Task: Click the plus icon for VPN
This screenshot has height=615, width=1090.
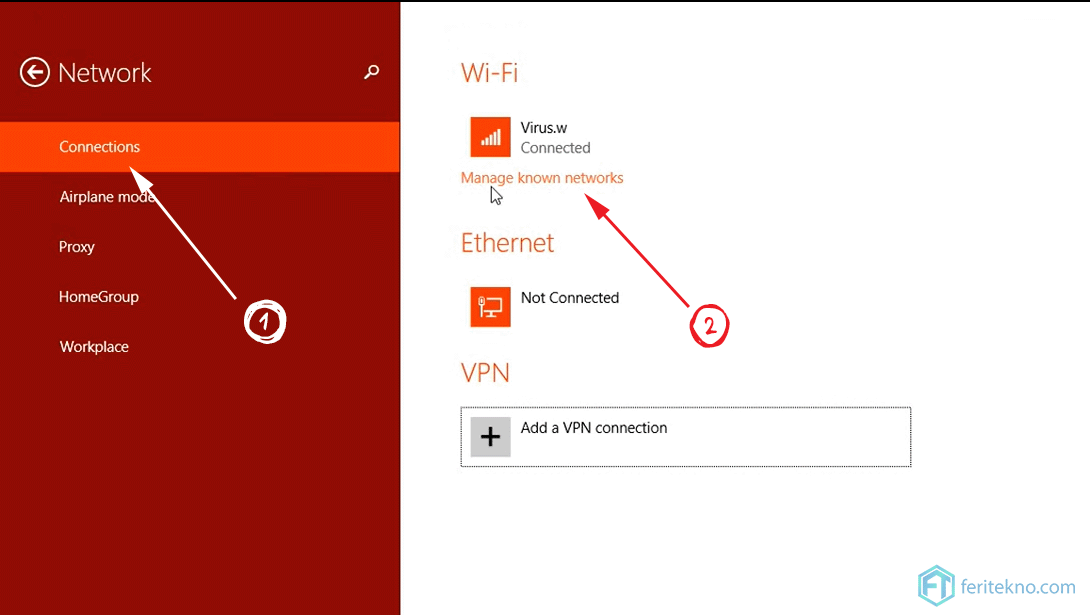Action: pyautogui.click(x=490, y=436)
